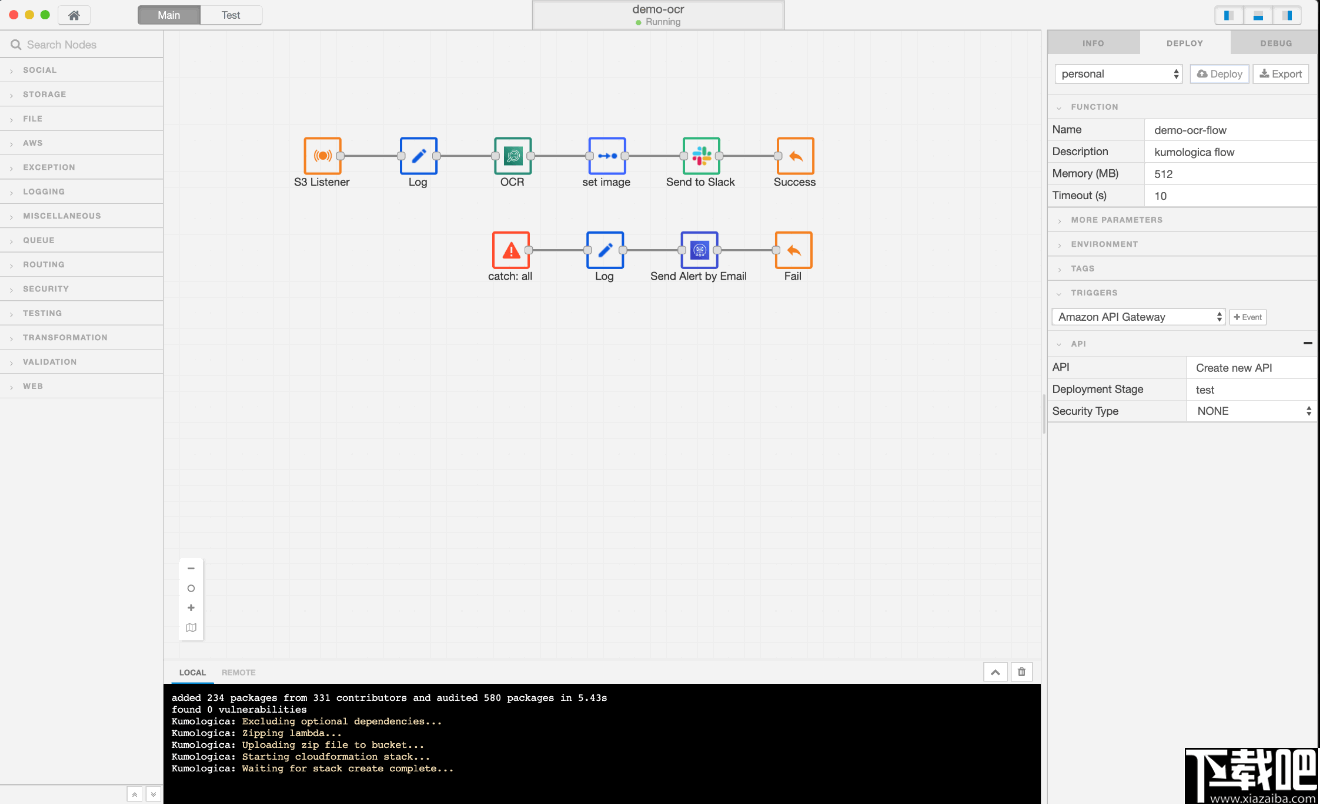Expand the AWS node category

pos(81,143)
